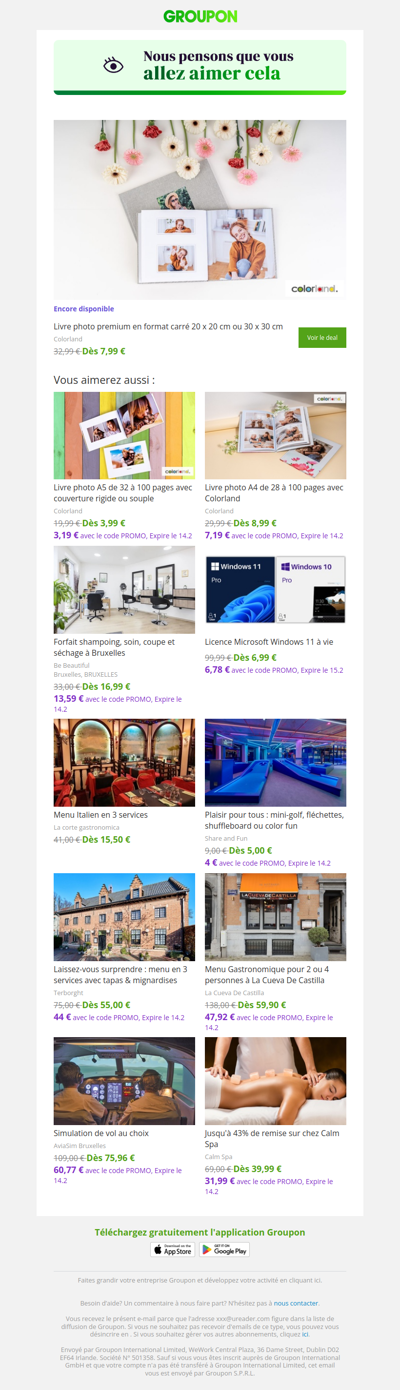This screenshot has height=1390, width=400.
Task: Open the A4 photo book deal image
Action: 276,435
